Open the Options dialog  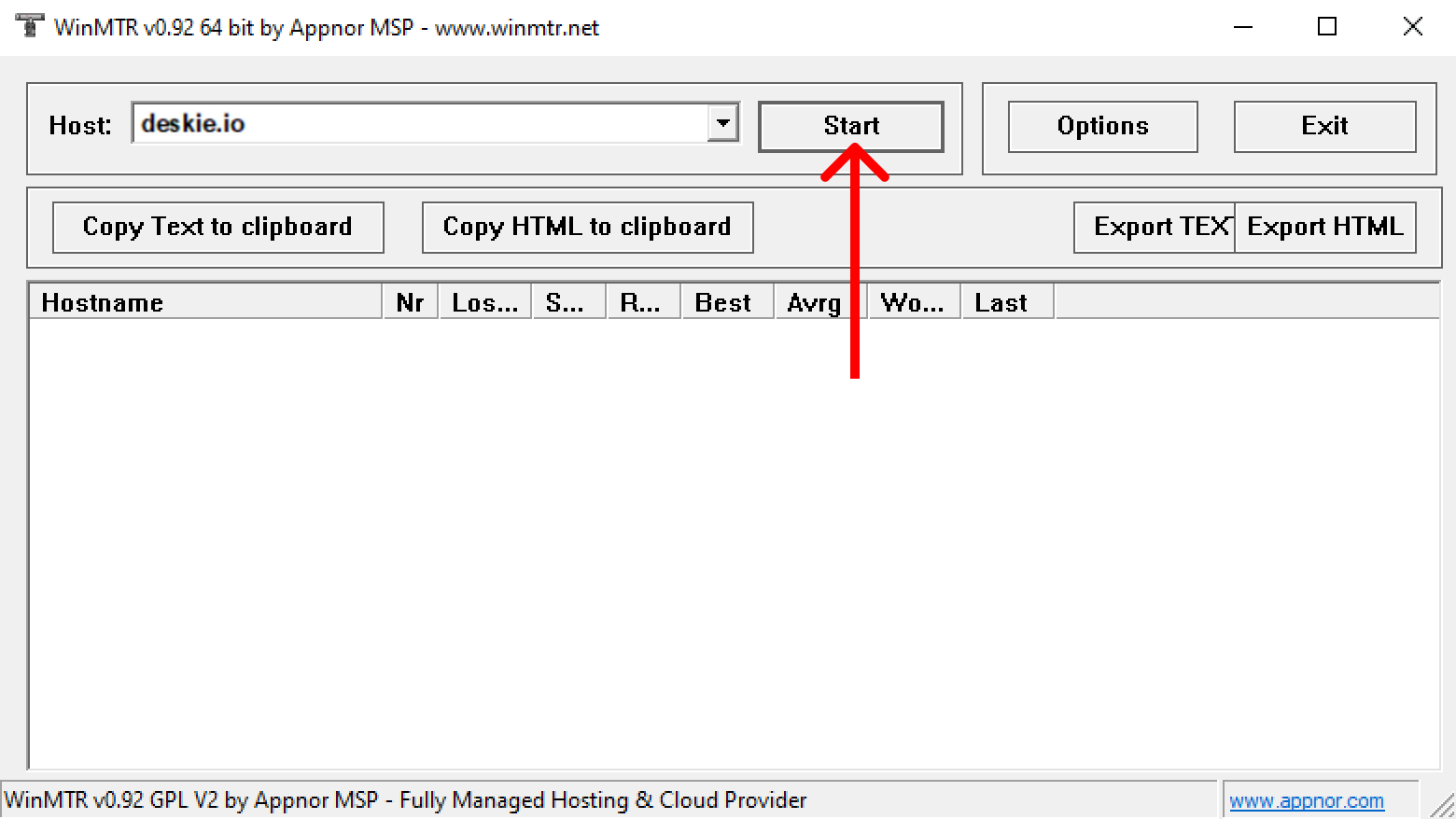coord(1102,126)
